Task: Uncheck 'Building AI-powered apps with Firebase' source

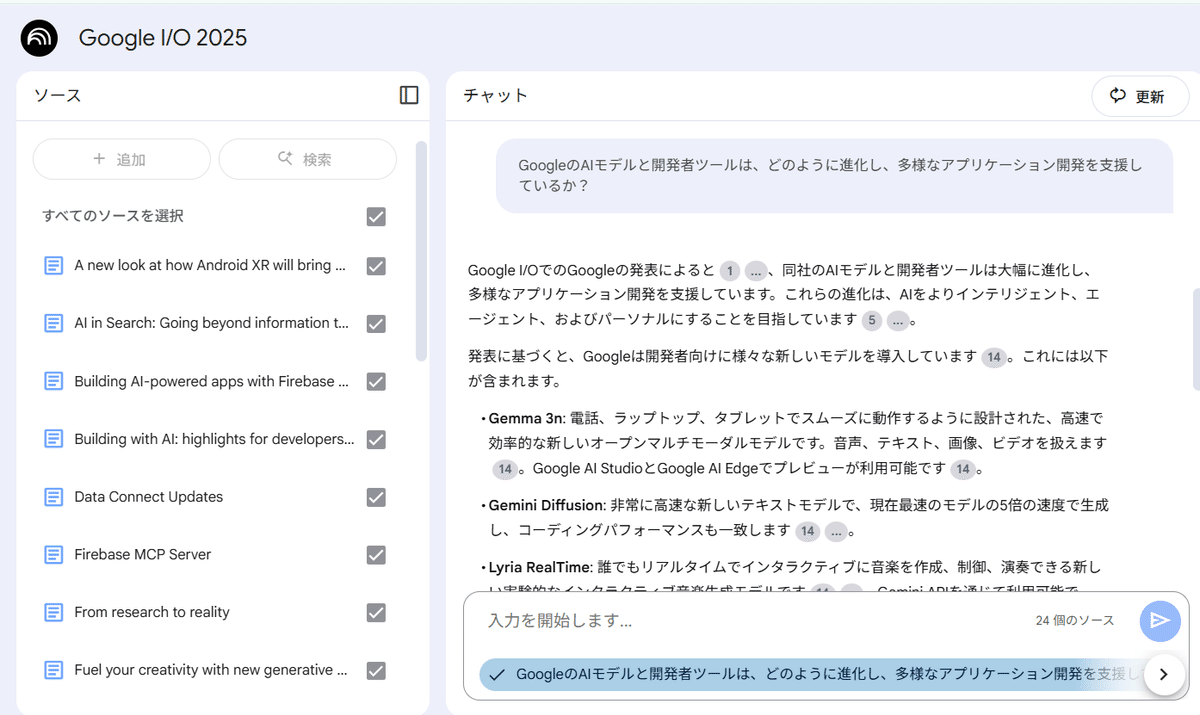Action: point(376,382)
